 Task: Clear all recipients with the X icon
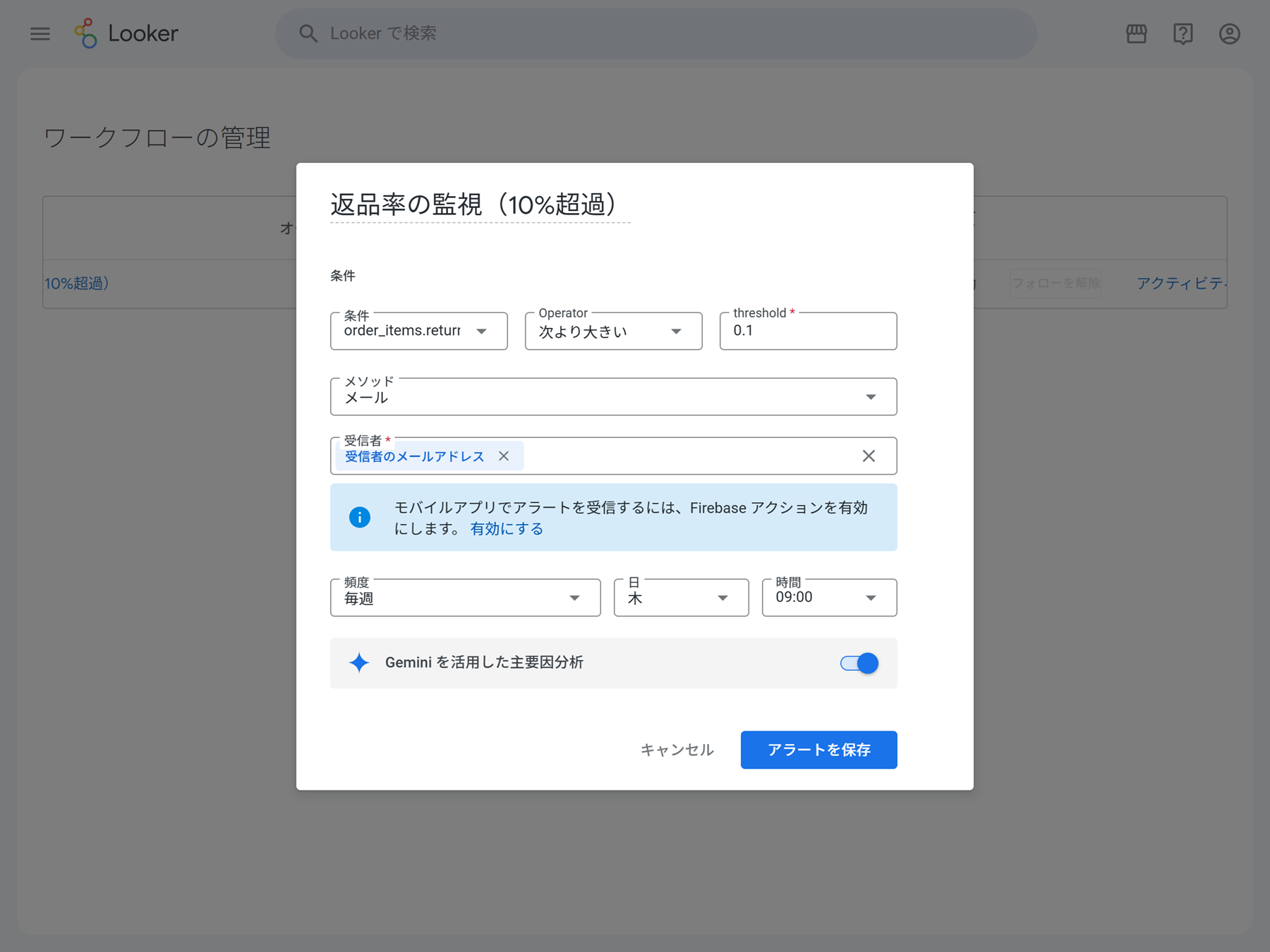[869, 456]
